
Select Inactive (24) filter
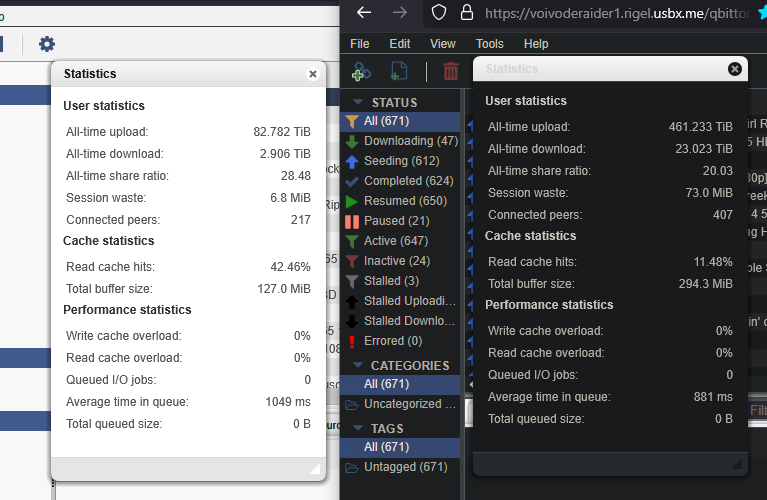point(400,262)
